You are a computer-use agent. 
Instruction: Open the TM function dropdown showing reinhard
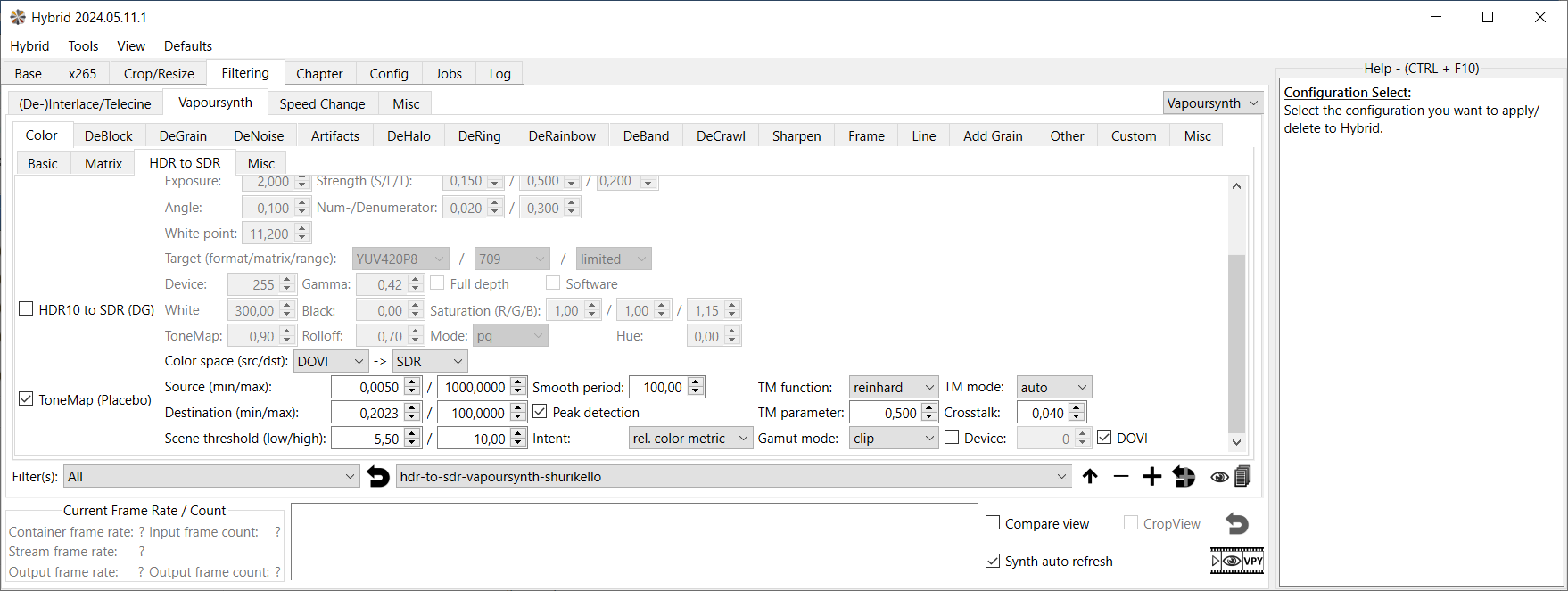click(x=893, y=387)
